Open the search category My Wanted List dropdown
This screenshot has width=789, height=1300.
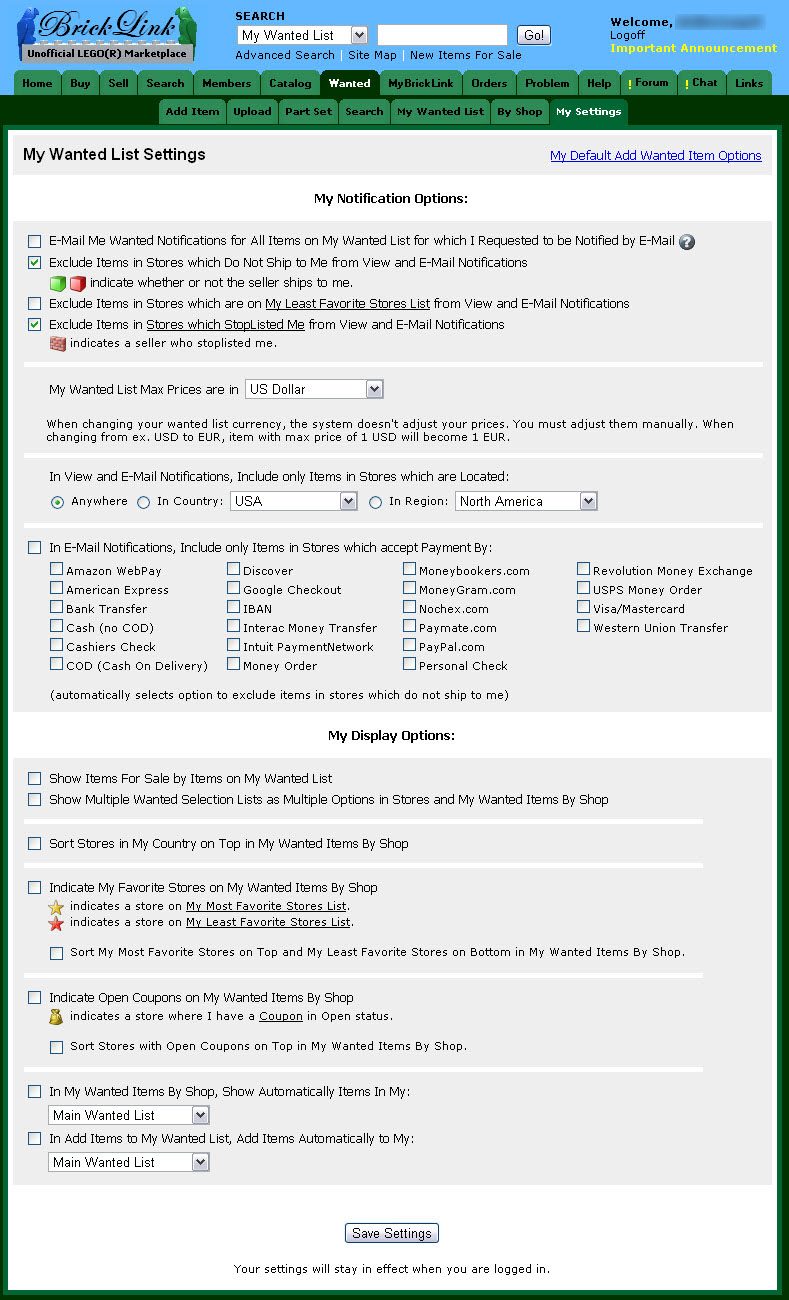click(x=303, y=35)
